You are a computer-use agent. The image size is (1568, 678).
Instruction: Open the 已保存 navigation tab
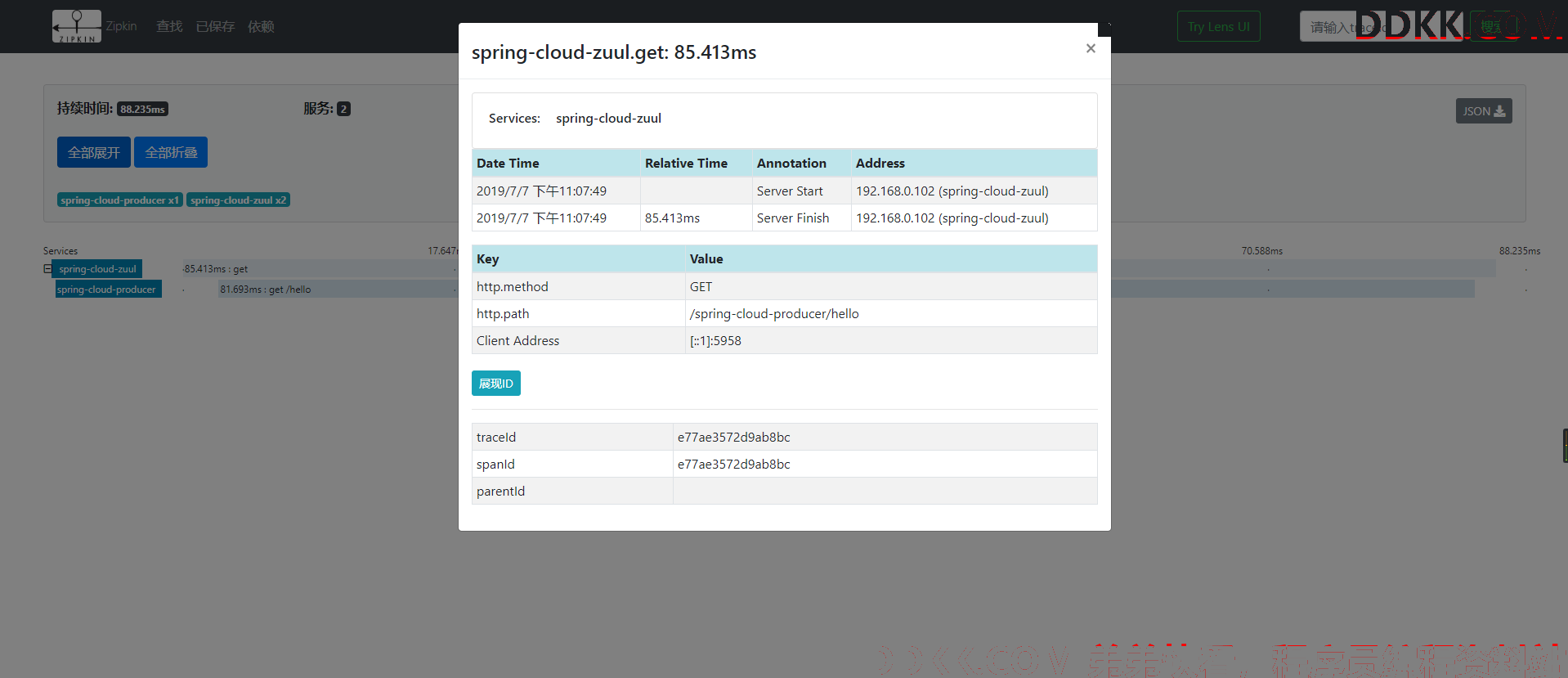(x=215, y=26)
